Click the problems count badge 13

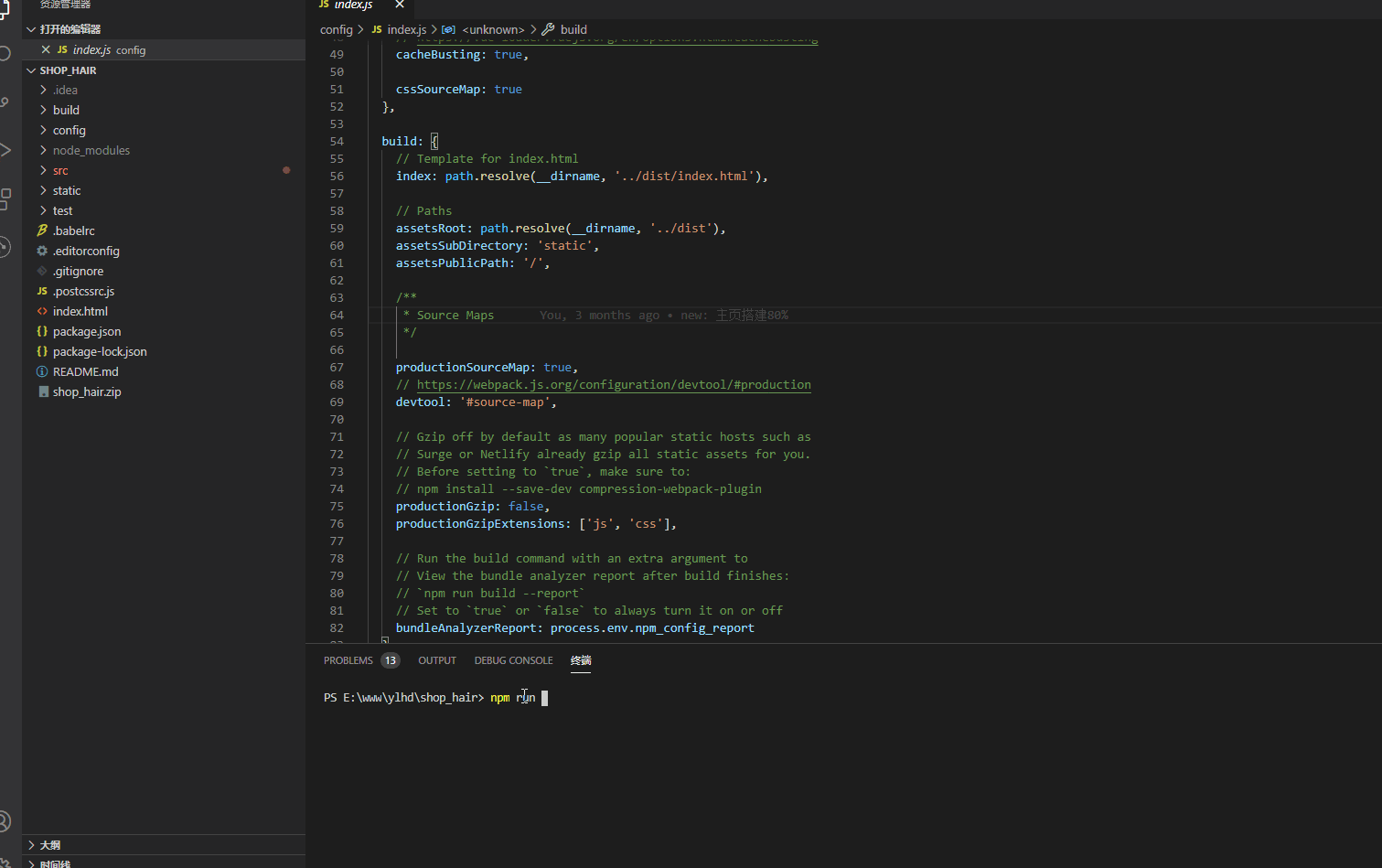(391, 660)
